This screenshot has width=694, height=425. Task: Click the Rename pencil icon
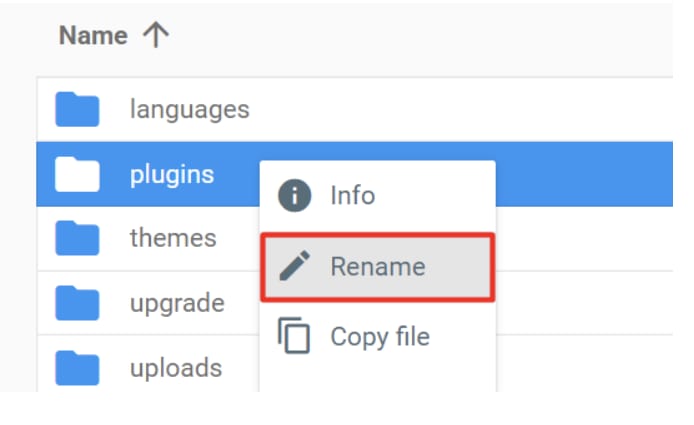295,267
